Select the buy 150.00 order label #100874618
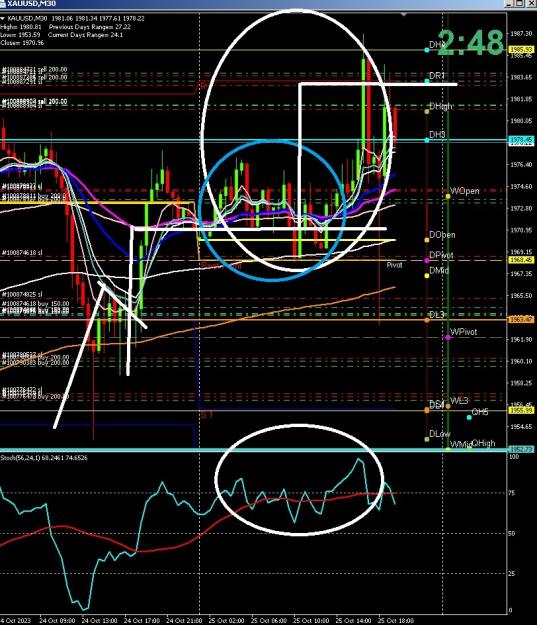This screenshot has width=537, height=625. (x=35, y=304)
